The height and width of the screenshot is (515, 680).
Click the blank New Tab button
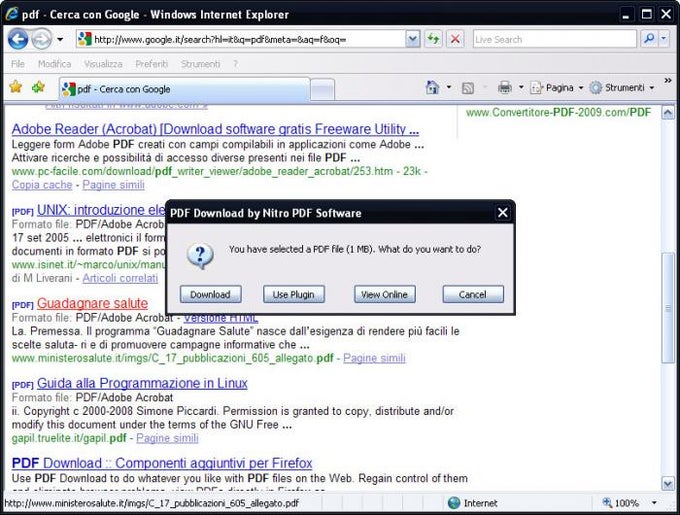click(x=322, y=90)
